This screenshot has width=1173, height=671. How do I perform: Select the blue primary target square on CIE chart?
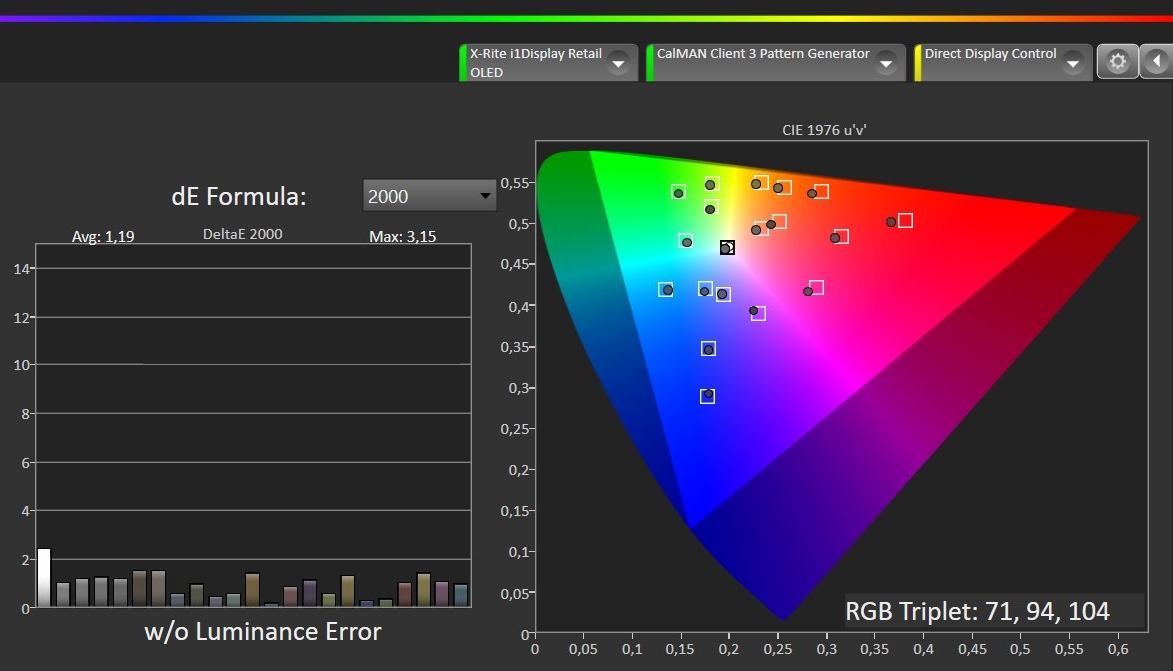(707, 396)
